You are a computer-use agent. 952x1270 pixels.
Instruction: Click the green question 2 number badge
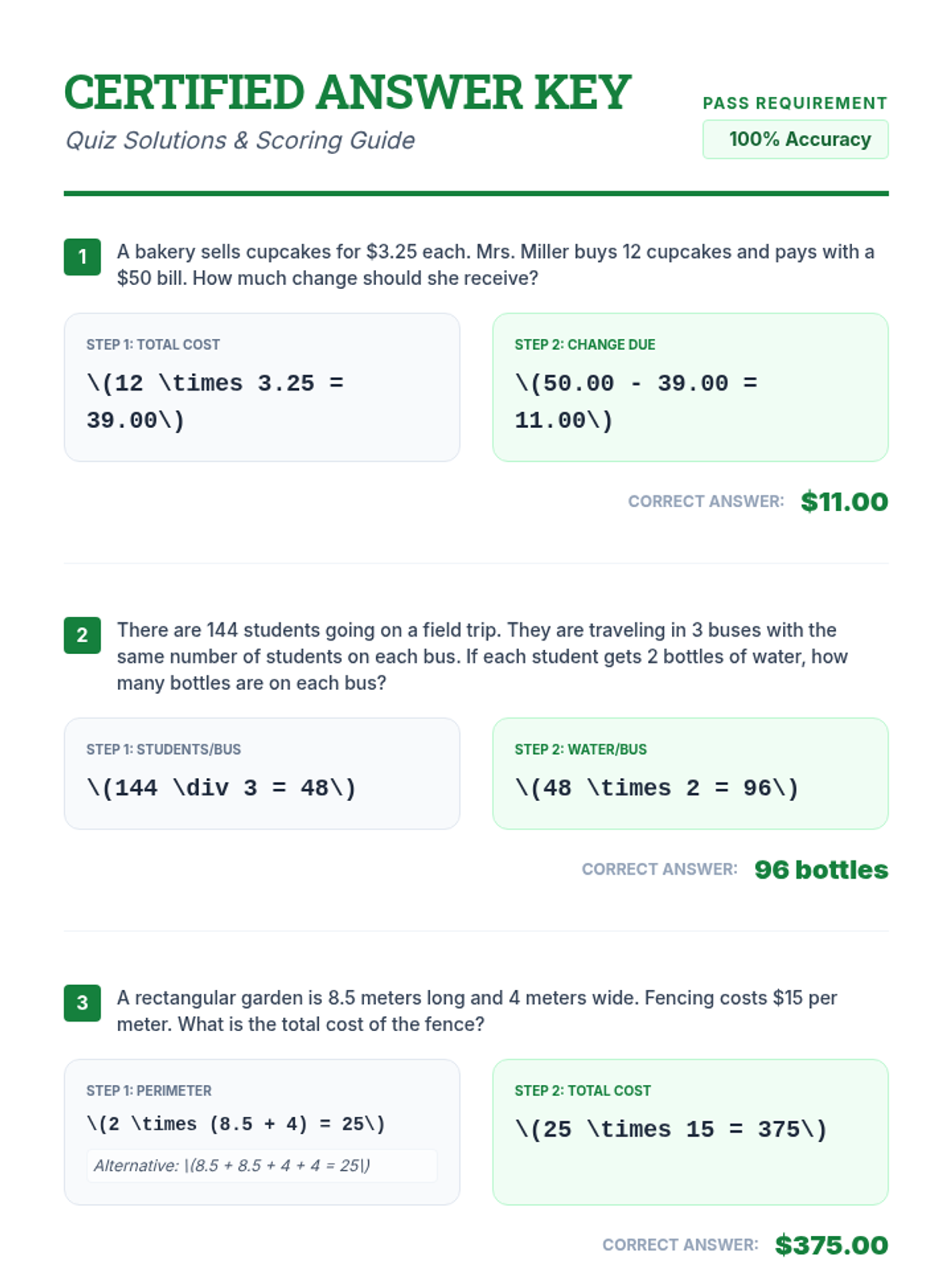pos(82,635)
